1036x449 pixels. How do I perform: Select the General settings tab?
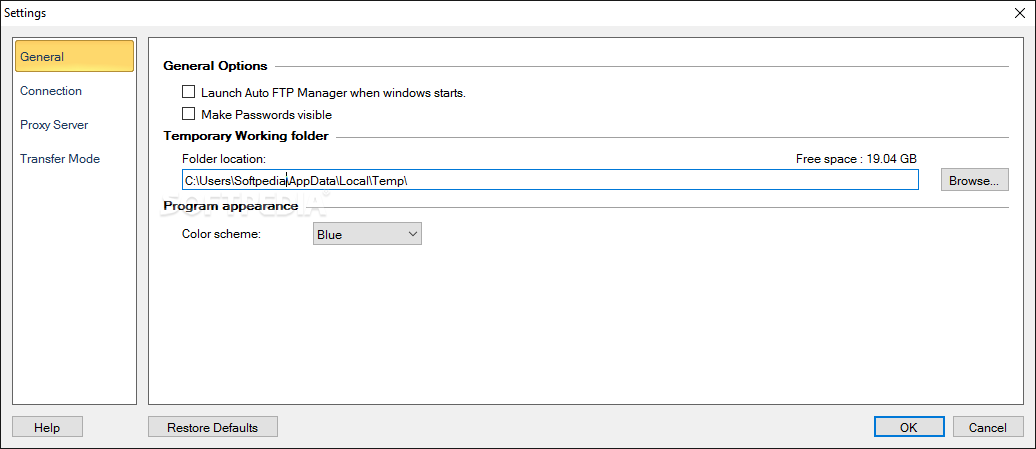click(75, 56)
